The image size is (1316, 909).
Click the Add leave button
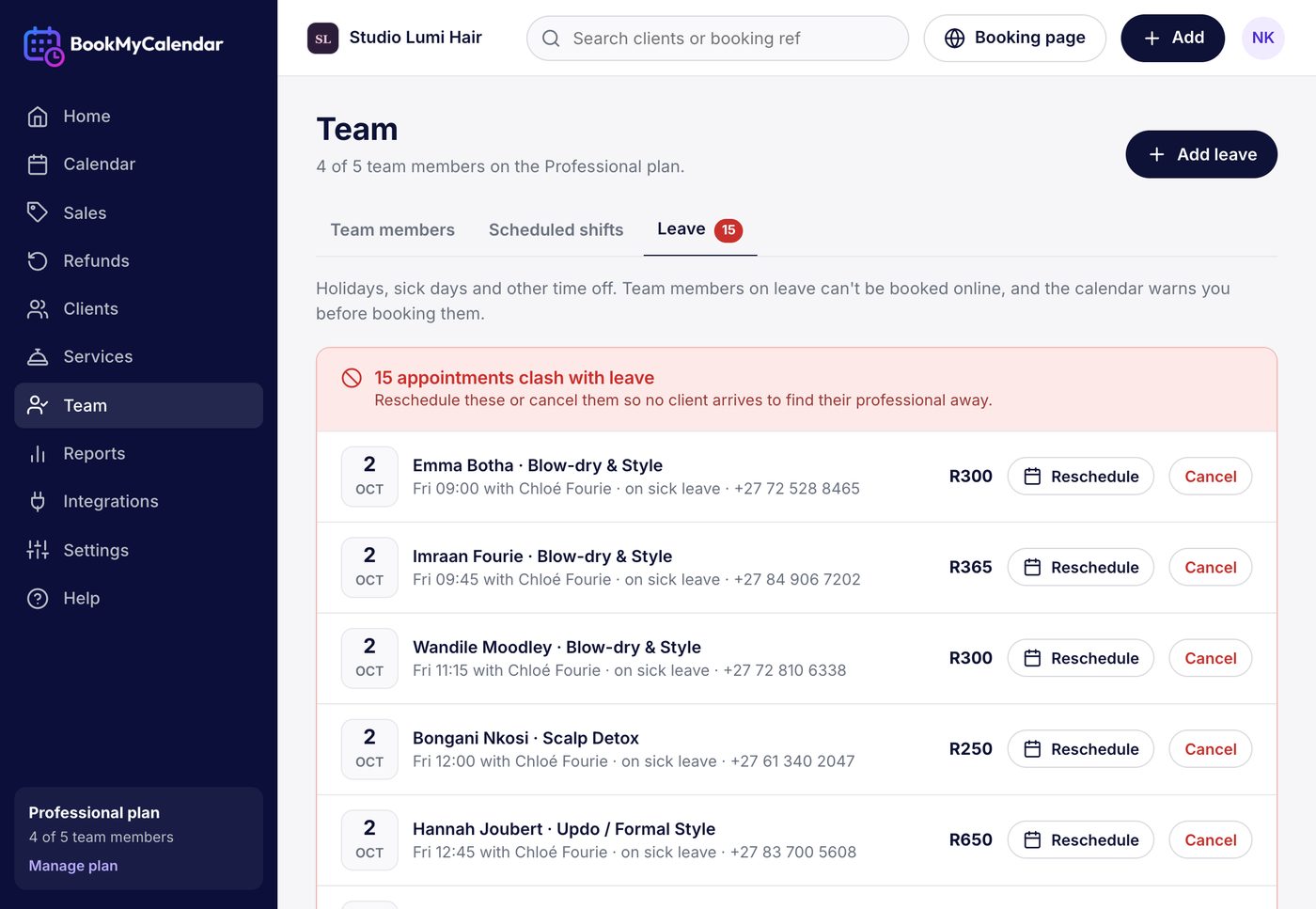tap(1201, 154)
